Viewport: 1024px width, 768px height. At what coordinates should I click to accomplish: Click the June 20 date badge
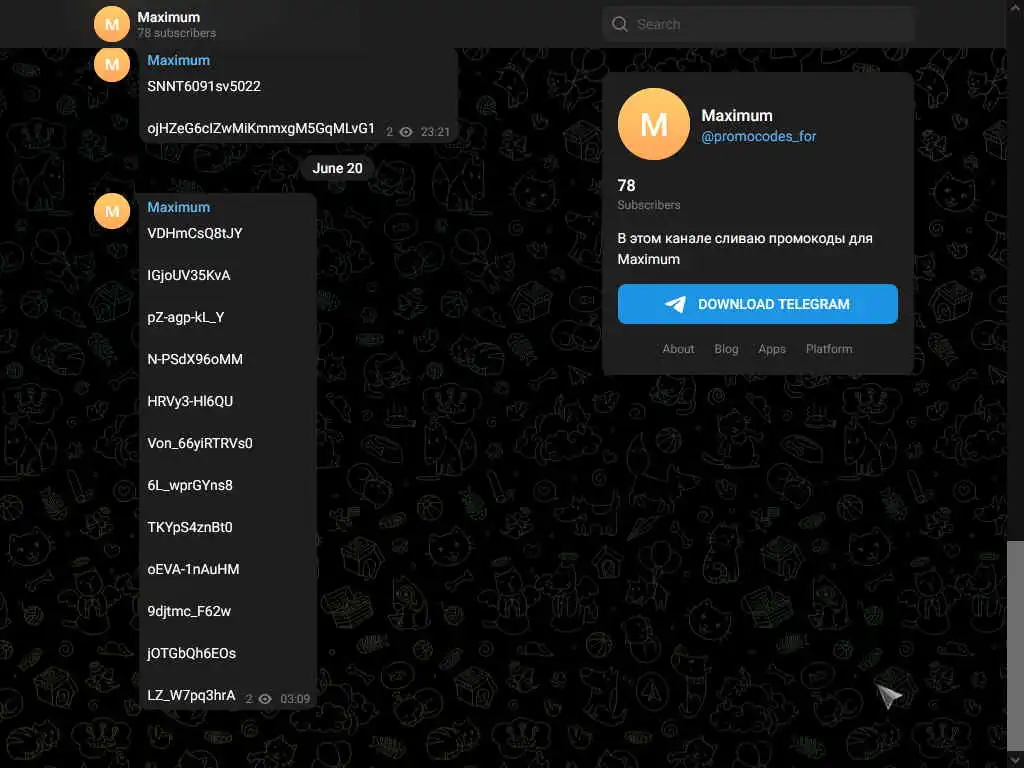(337, 168)
